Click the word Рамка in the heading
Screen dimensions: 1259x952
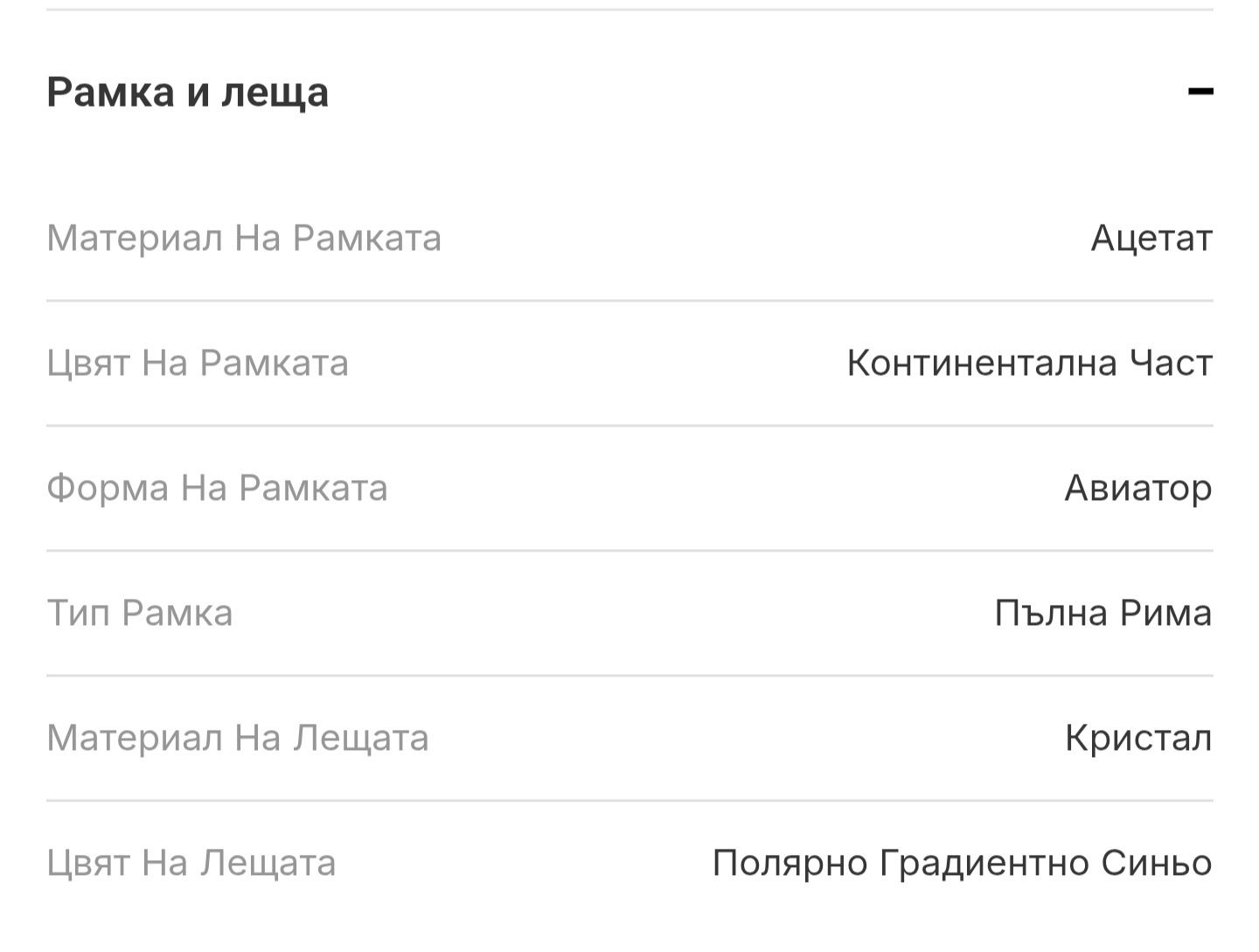(111, 93)
